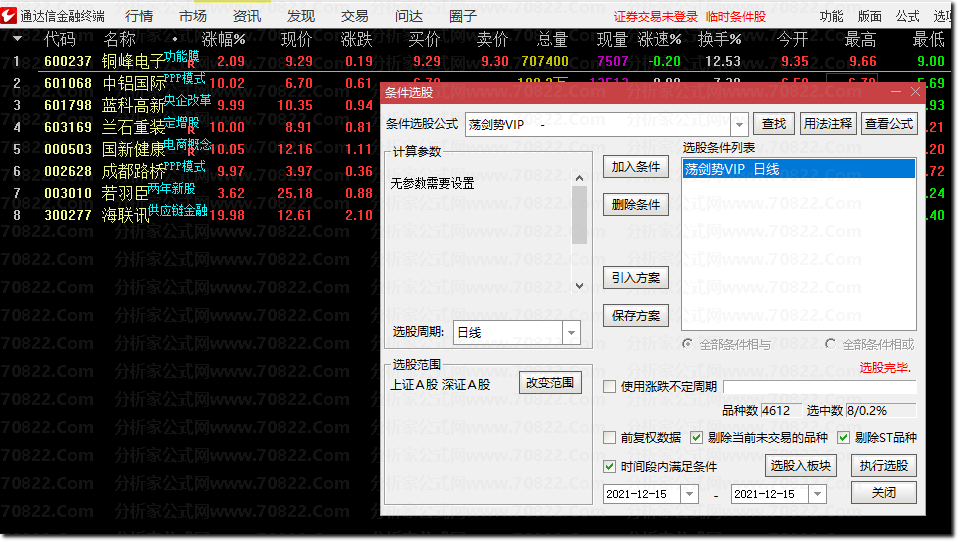The height and width of the screenshot is (542, 960).
Task: Select 荡剑势VIP 日线 in condition list
Action: click(x=798, y=169)
